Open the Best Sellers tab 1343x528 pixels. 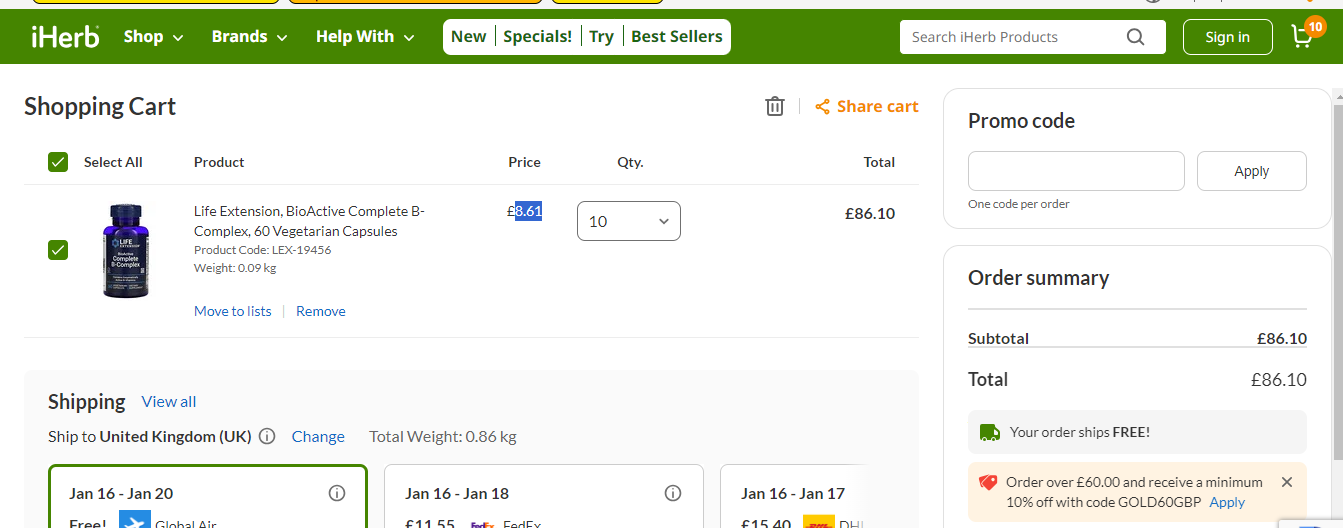(677, 37)
